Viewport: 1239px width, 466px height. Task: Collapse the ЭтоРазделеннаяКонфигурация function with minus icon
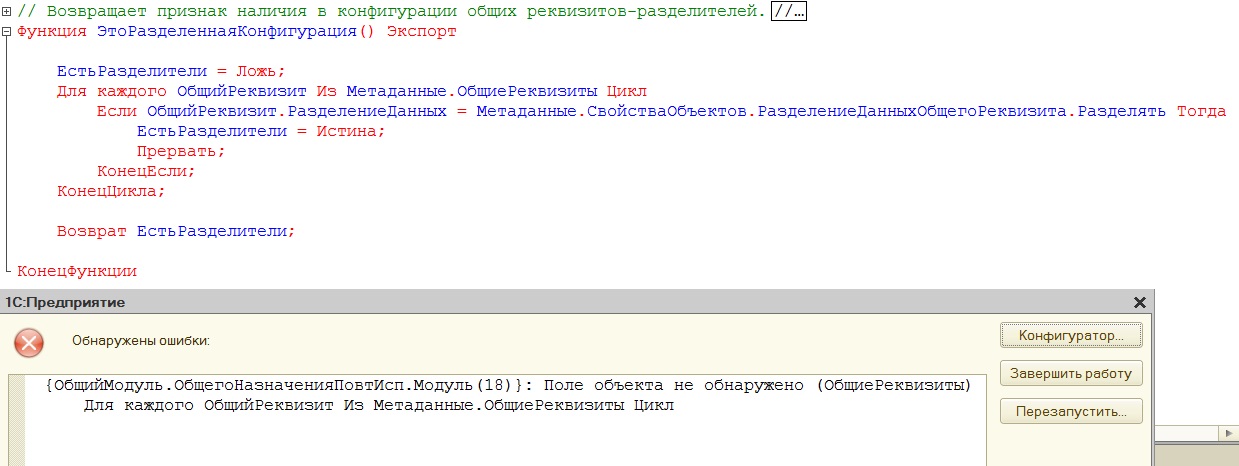[x=8, y=32]
